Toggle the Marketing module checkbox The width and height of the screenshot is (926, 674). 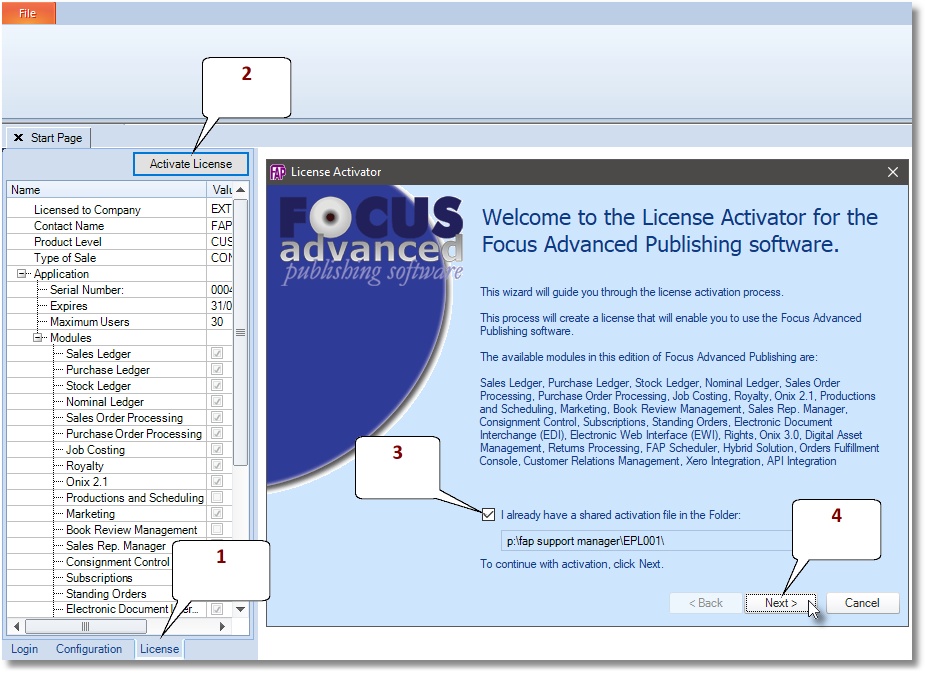pyautogui.click(x=217, y=513)
